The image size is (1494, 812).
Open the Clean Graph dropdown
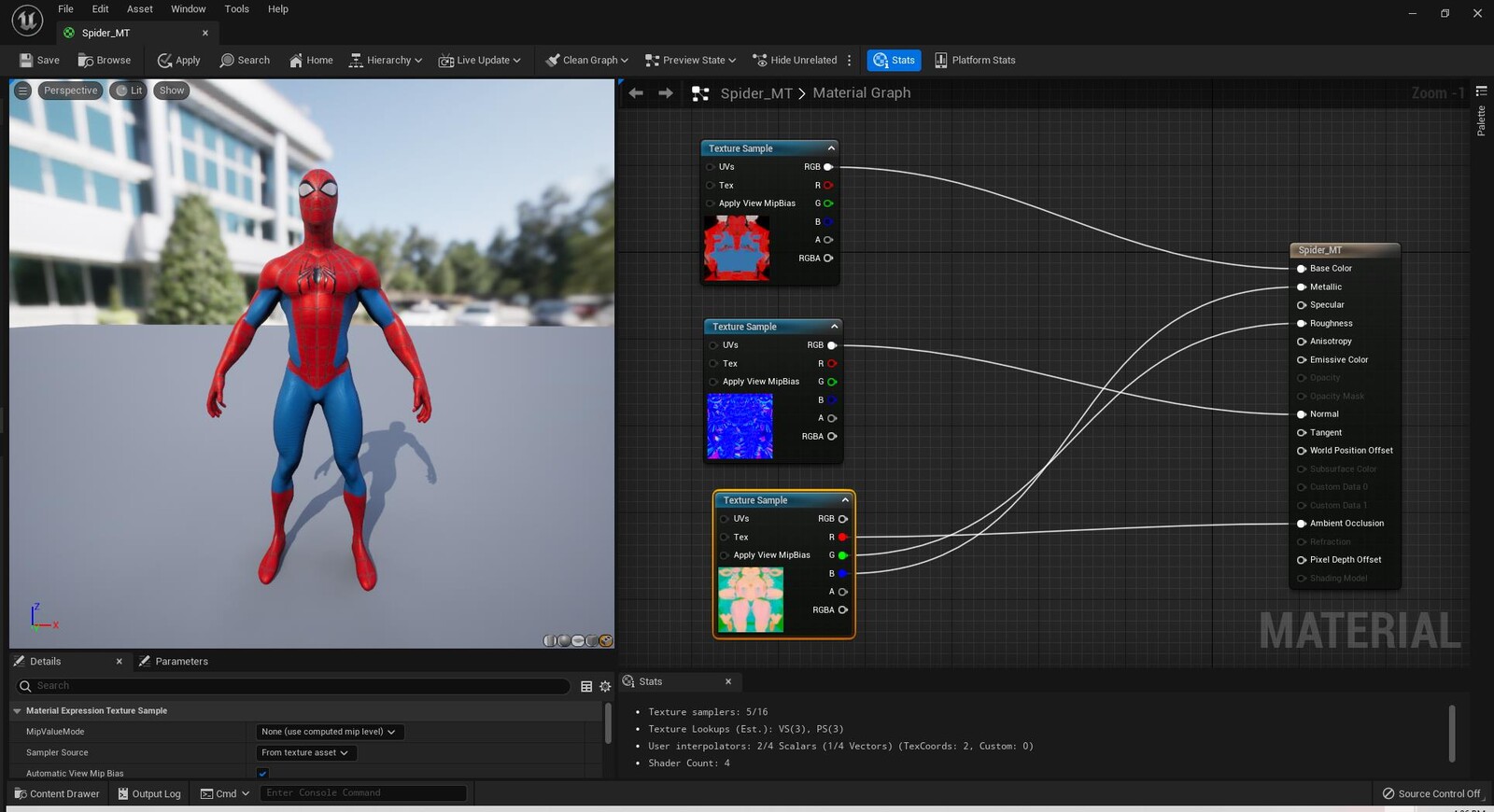586,60
